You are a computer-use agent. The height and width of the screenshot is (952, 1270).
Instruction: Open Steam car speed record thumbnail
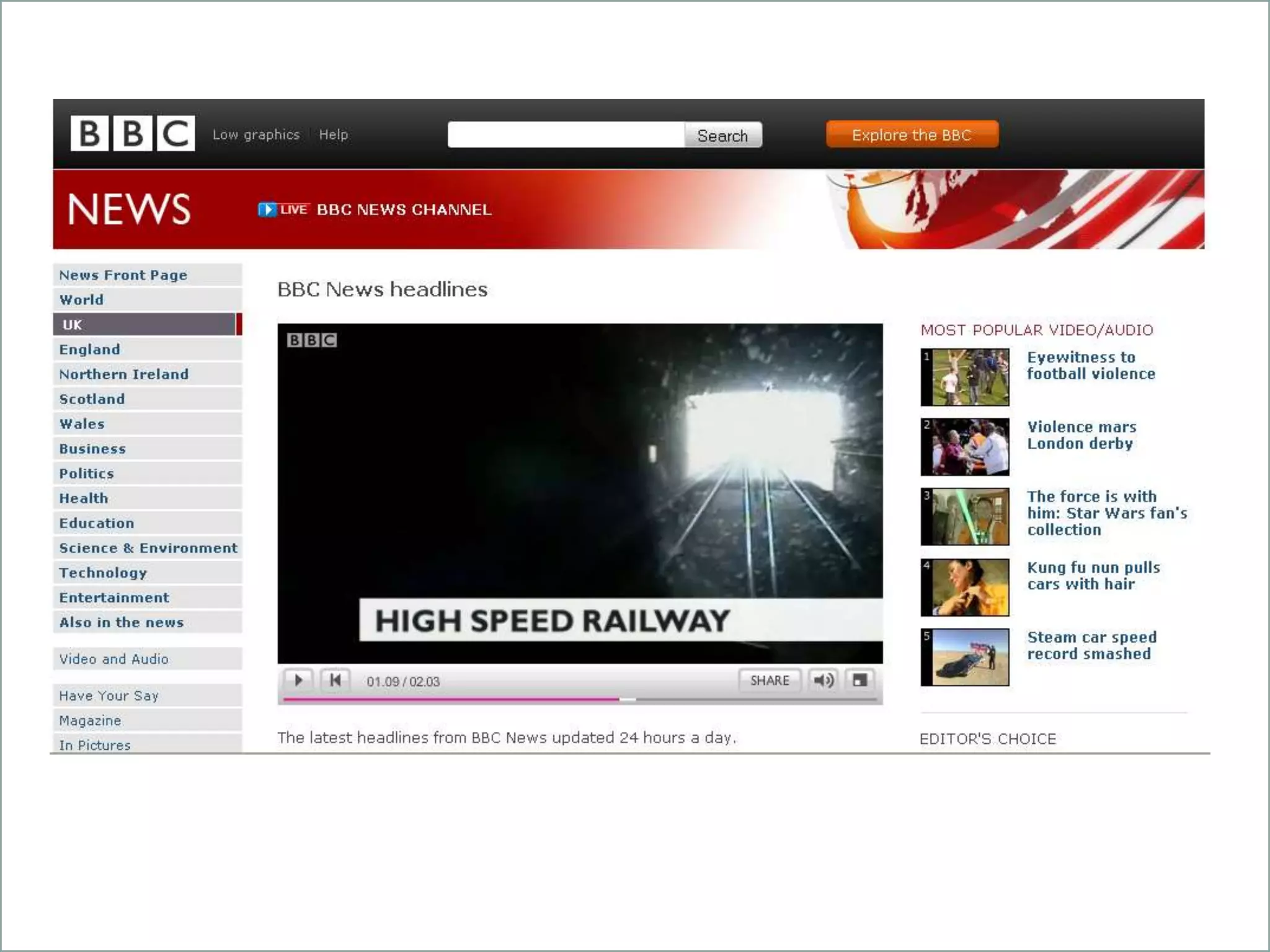point(965,657)
